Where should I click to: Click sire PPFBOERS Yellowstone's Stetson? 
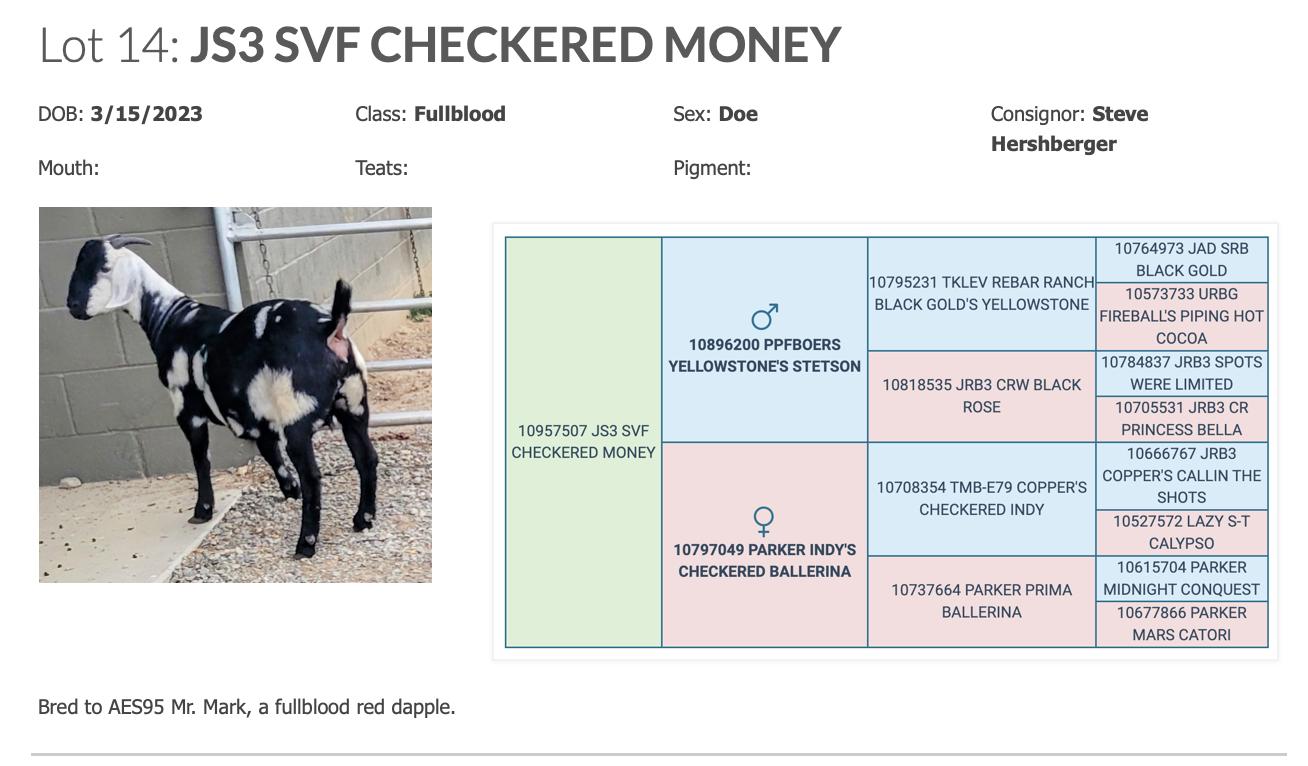point(764,355)
